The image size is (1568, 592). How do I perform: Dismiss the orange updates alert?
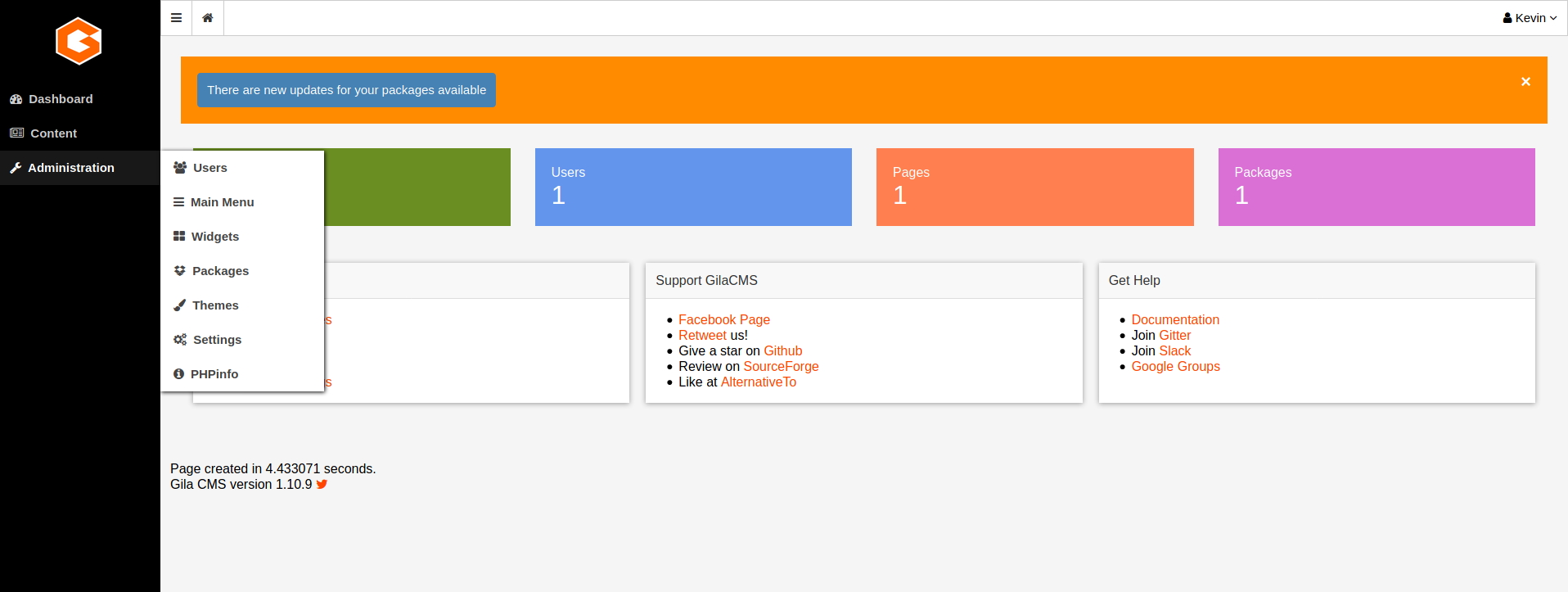[1525, 82]
